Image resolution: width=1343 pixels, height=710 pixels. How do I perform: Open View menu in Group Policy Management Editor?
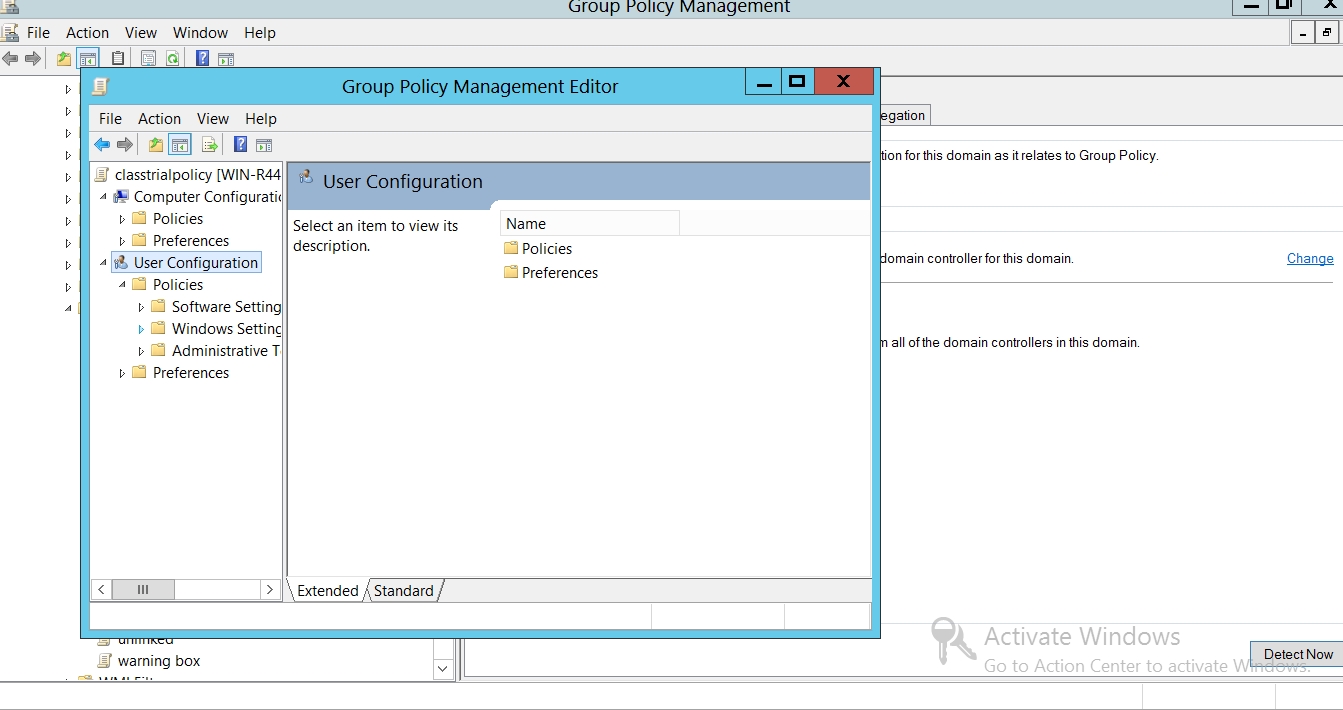(212, 118)
